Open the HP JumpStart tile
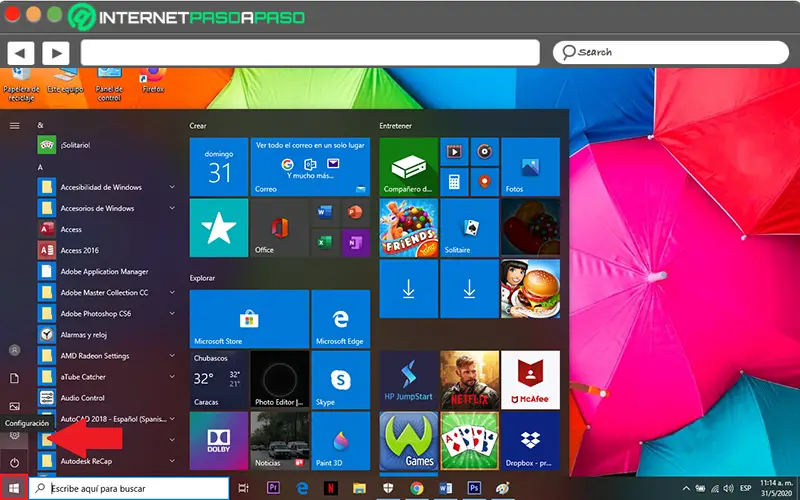The height and width of the screenshot is (500, 800). click(x=409, y=380)
